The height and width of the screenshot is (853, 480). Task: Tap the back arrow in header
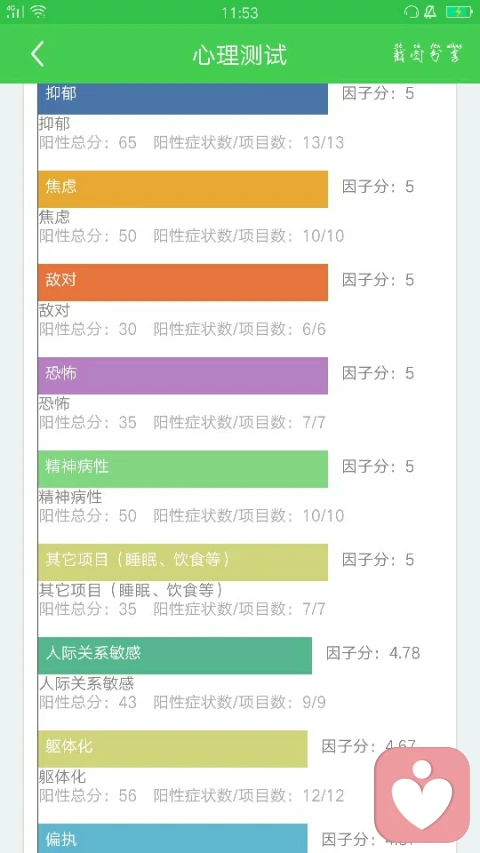point(37,54)
